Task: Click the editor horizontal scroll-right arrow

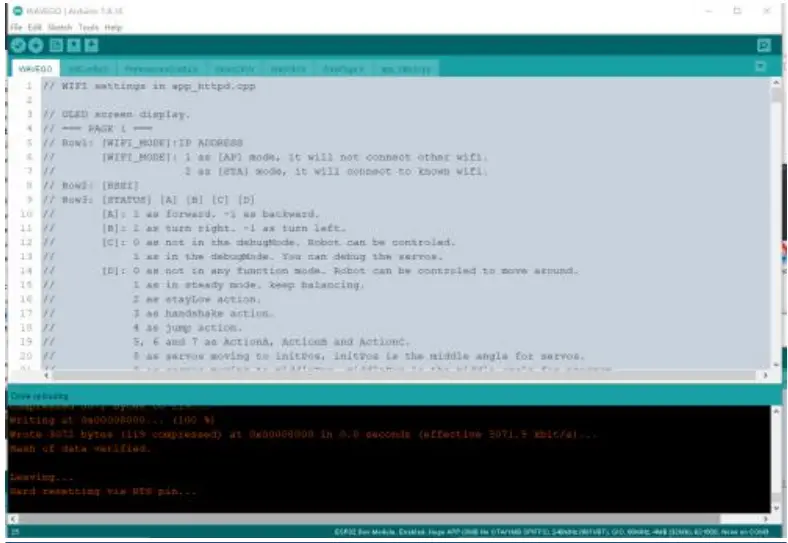Action: point(765,375)
